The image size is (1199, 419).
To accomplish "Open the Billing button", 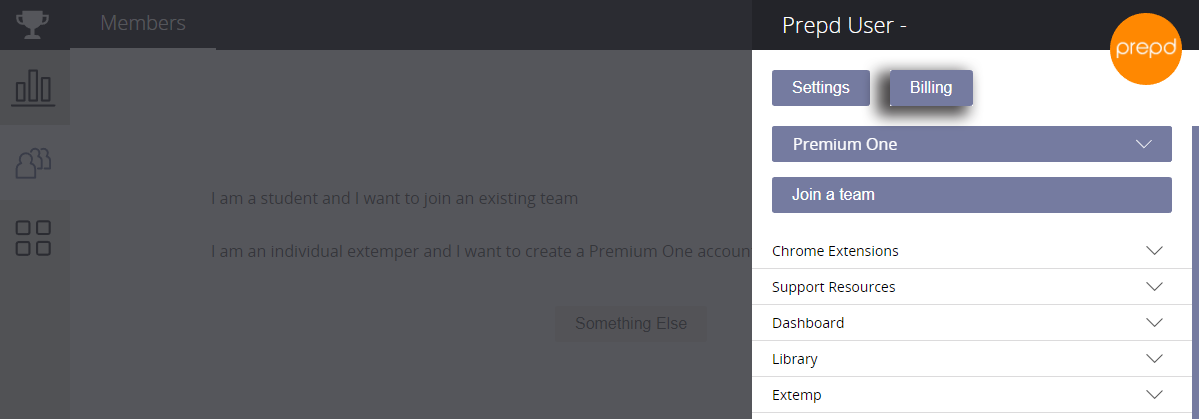I will tap(931, 88).
